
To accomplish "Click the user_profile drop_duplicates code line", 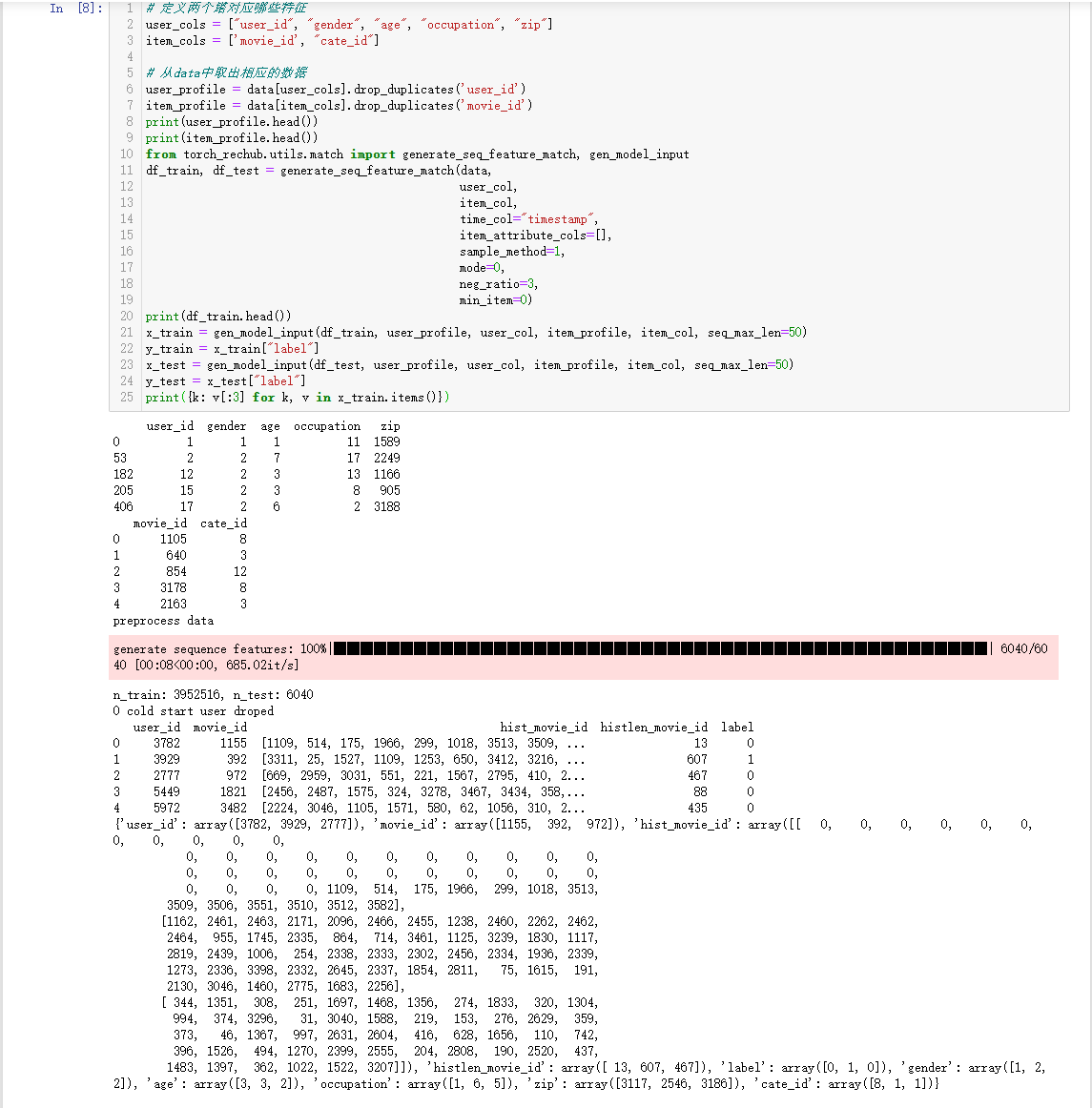I will [336, 90].
